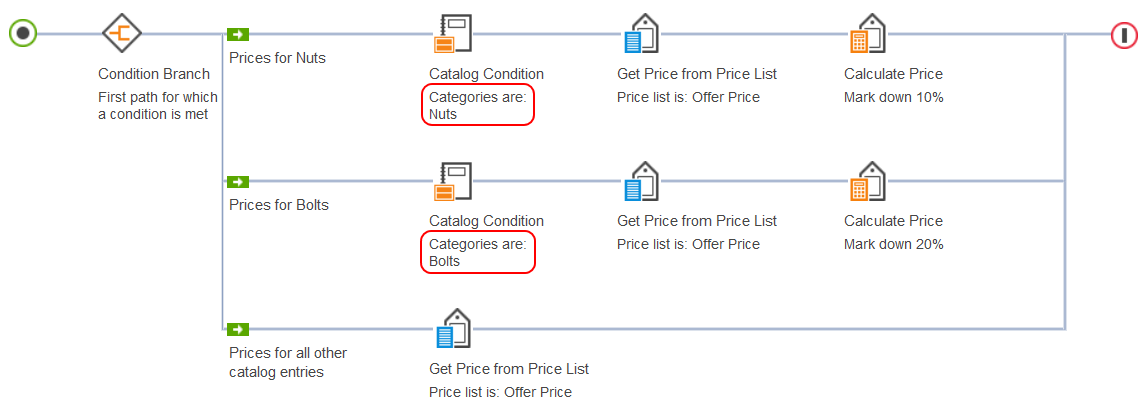Screen dimensions: 1148x412
Task: Click green arrow for all other entries path
Action: tap(237, 328)
